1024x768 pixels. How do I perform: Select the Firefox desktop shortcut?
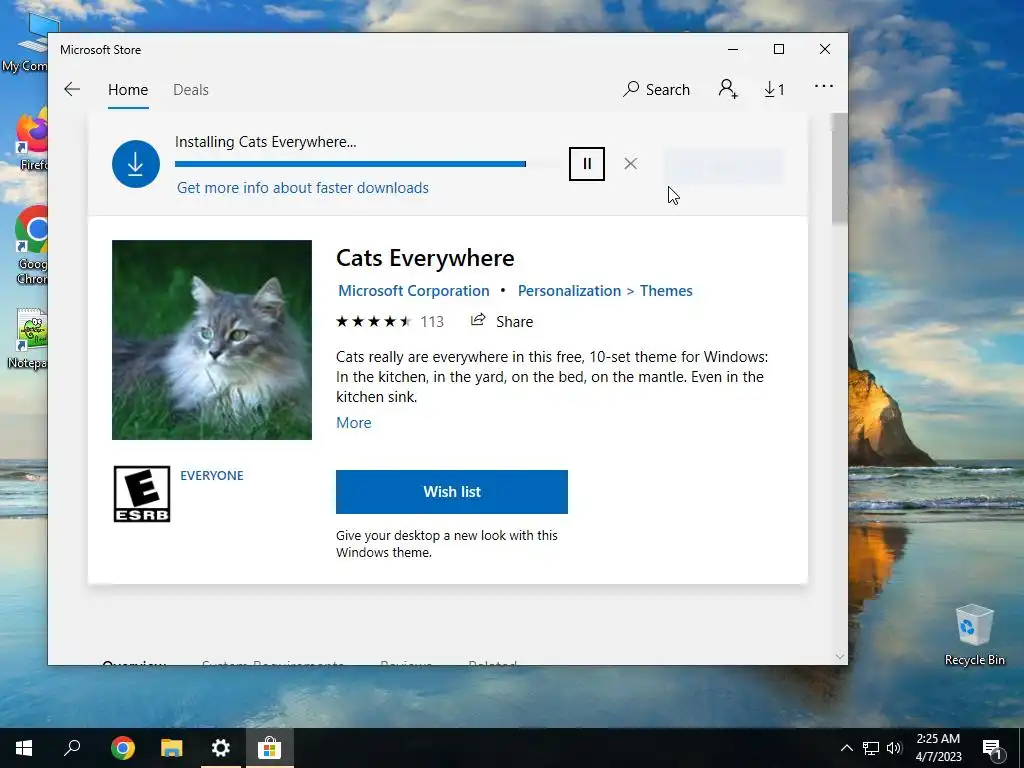(33, 140)
